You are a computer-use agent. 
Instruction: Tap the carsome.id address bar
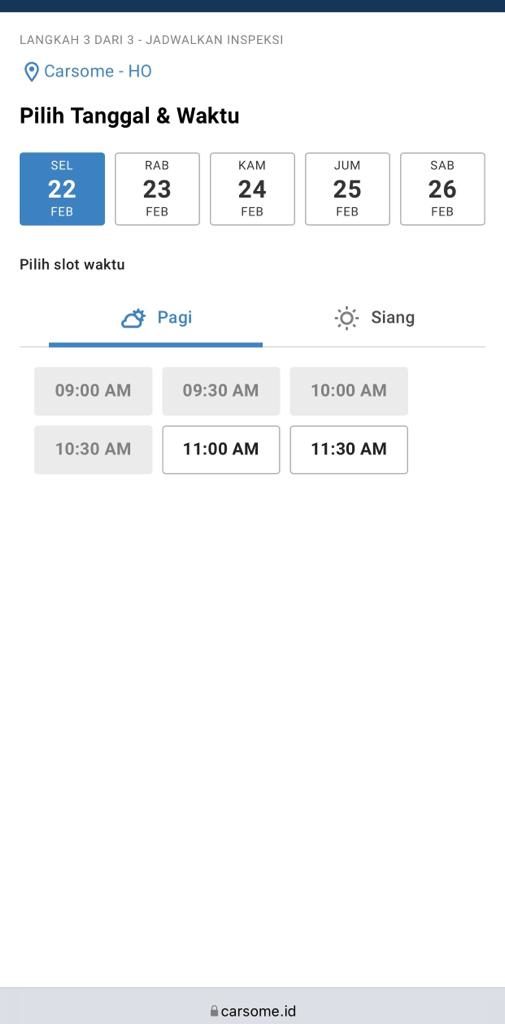(x=252, y=1010)
